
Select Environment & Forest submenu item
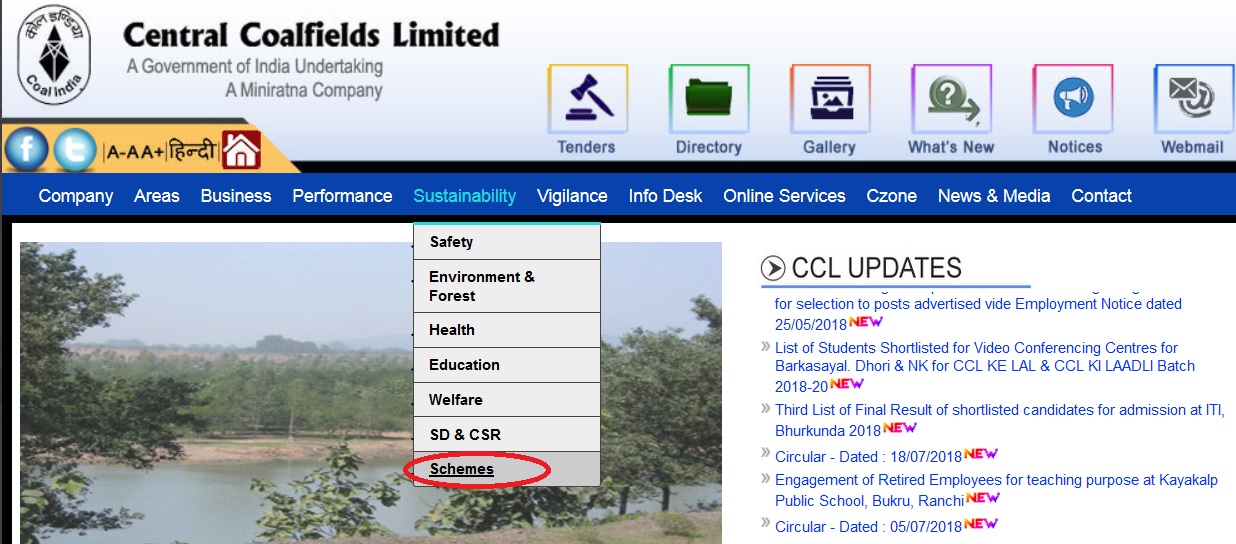point(507,286)
